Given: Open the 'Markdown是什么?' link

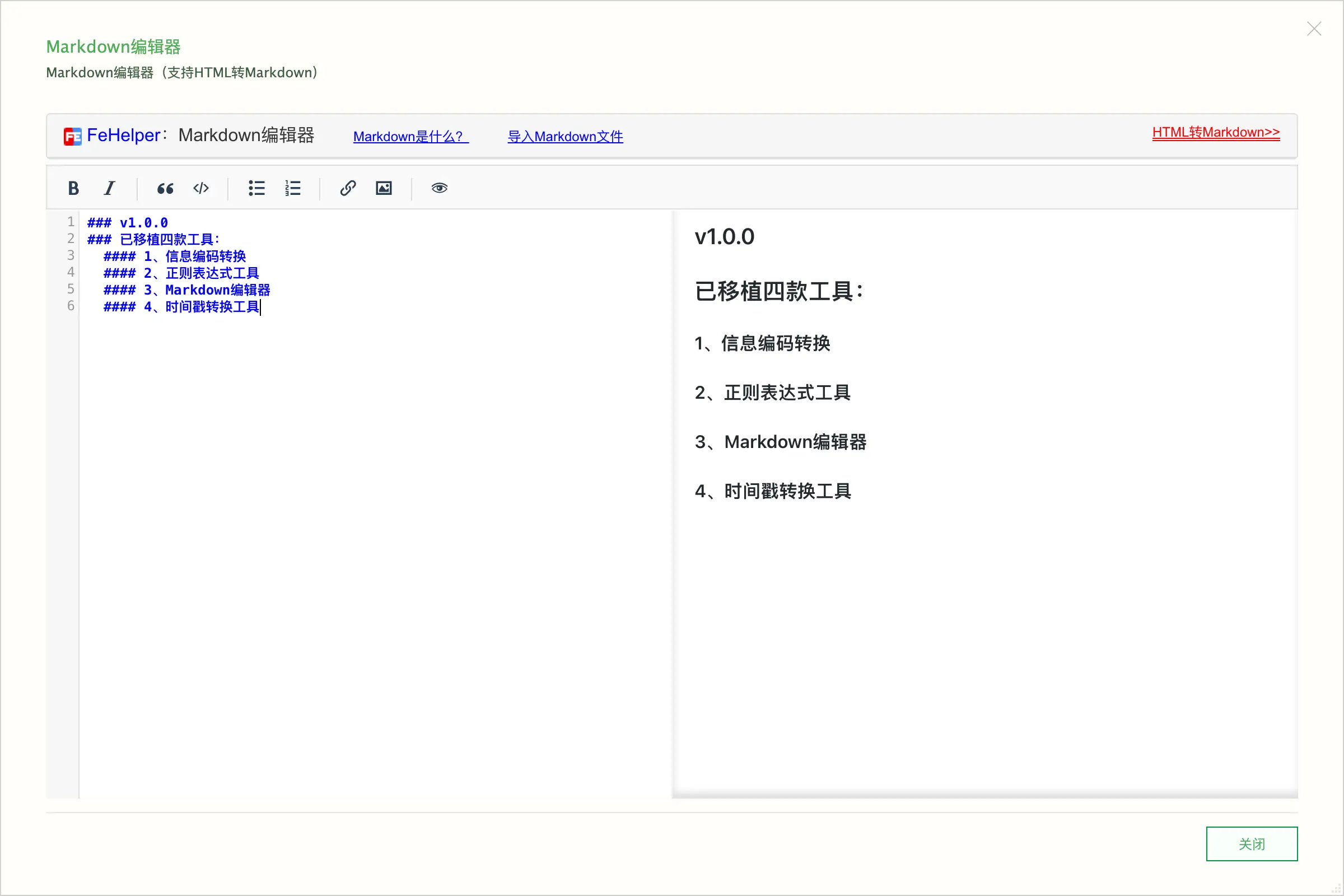Looking at the screenshot, I should (411, 137).
